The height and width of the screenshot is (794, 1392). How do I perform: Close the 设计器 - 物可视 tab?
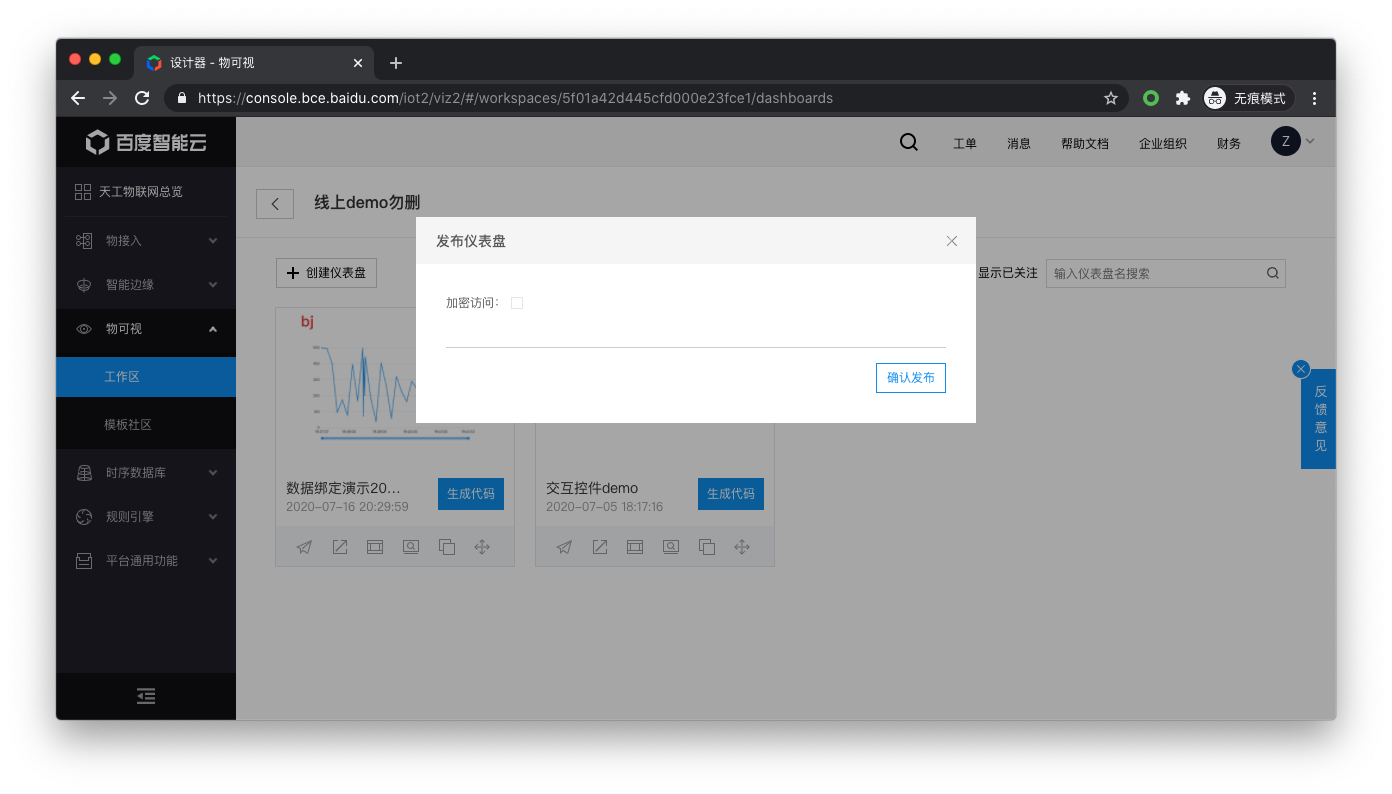[x=358, y=63]
